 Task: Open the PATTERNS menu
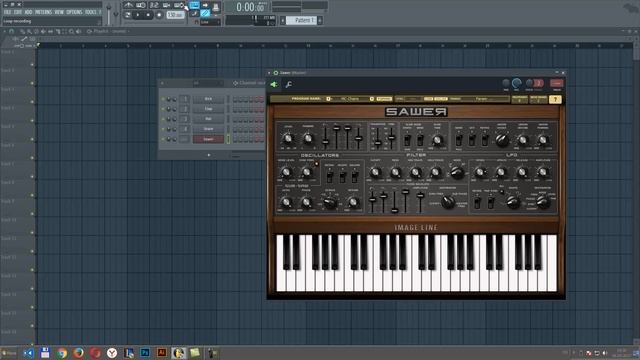(x=43, y=12)
